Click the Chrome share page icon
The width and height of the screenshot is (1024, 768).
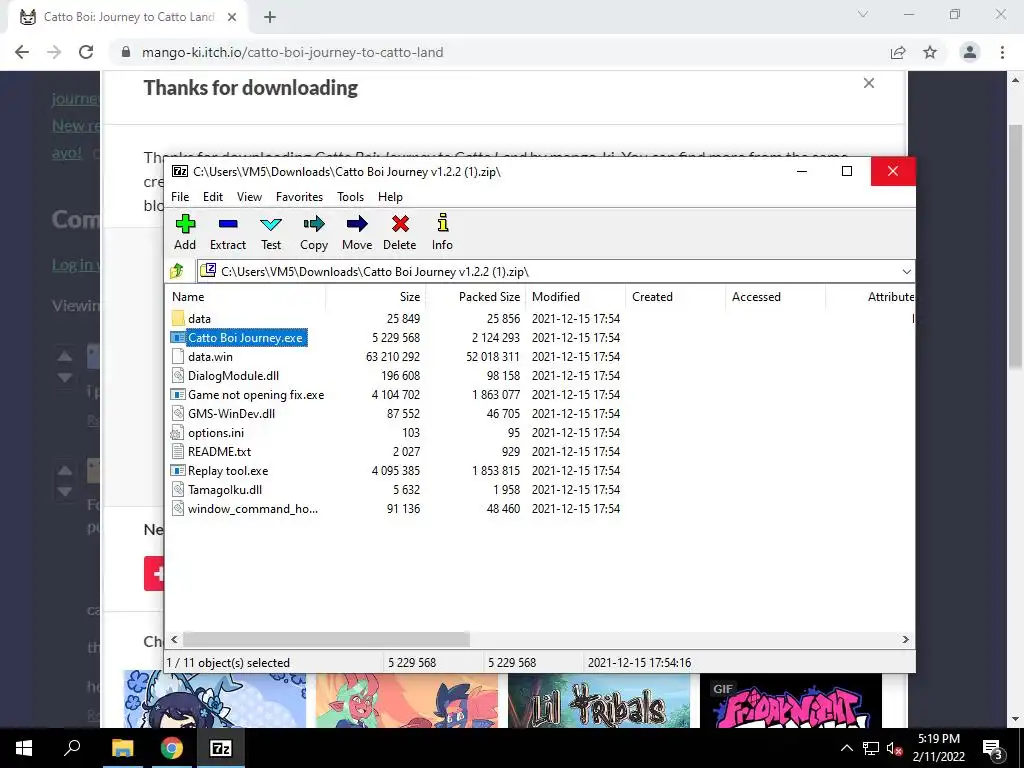click(x=898, y=52)
